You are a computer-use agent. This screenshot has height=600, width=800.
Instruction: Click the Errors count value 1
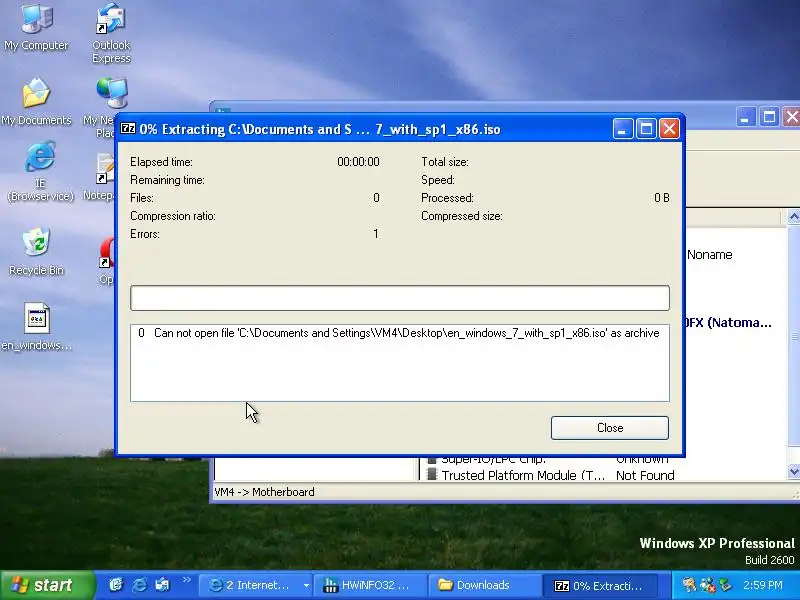point(376,234)
